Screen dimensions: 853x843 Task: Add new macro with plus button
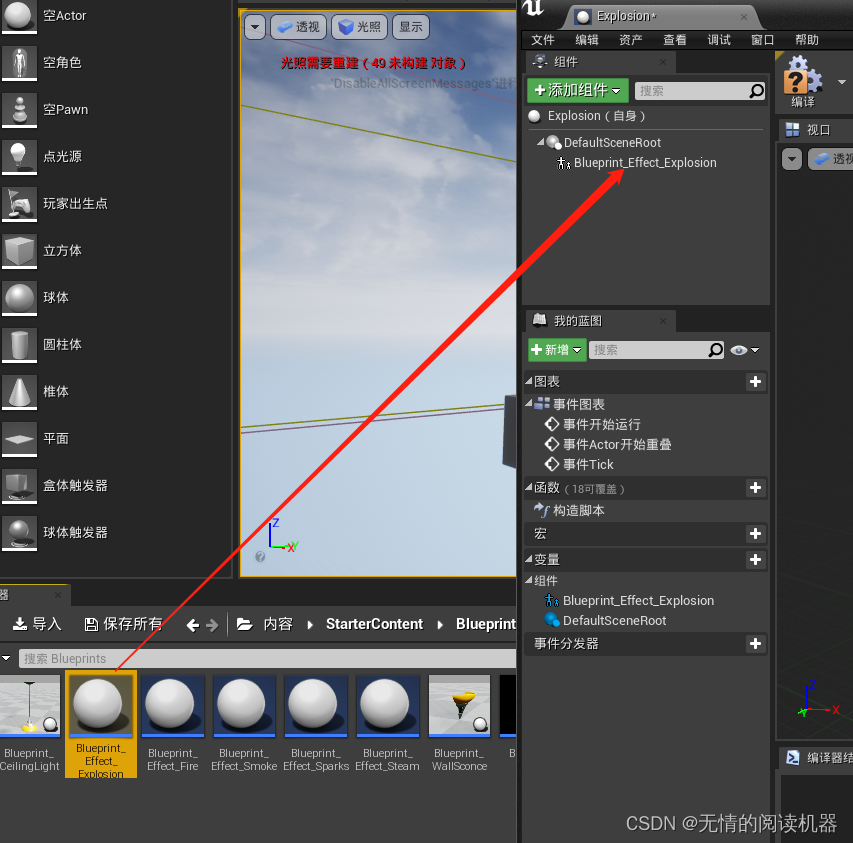[x=755, y=534]
